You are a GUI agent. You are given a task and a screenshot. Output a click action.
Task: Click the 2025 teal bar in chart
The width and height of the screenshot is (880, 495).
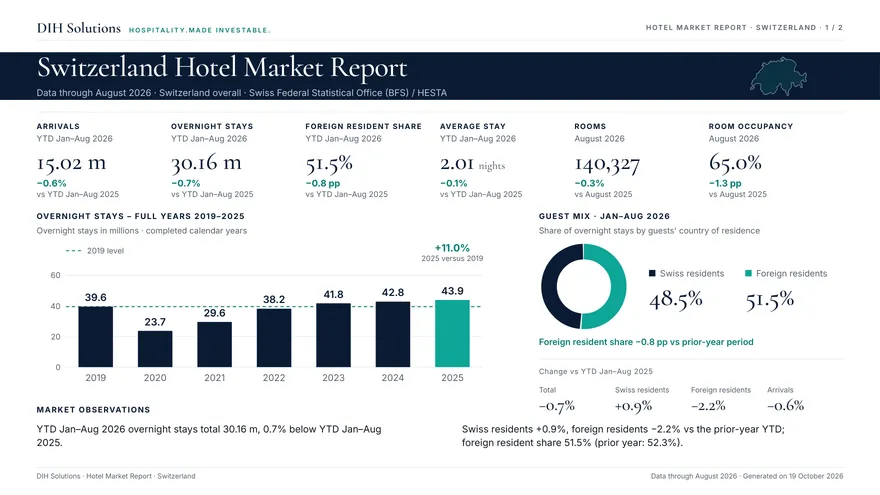coord(452,333)
